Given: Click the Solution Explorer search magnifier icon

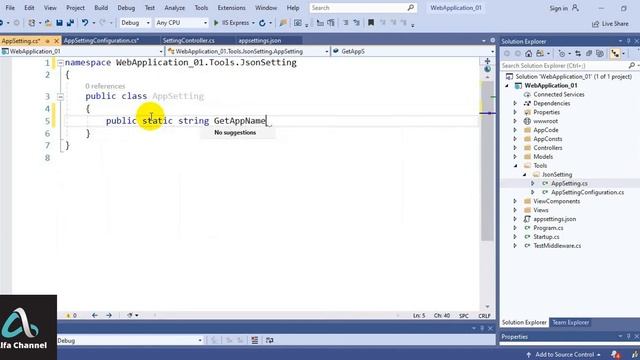Looking at the screenshot, I should tap(632, 65).
